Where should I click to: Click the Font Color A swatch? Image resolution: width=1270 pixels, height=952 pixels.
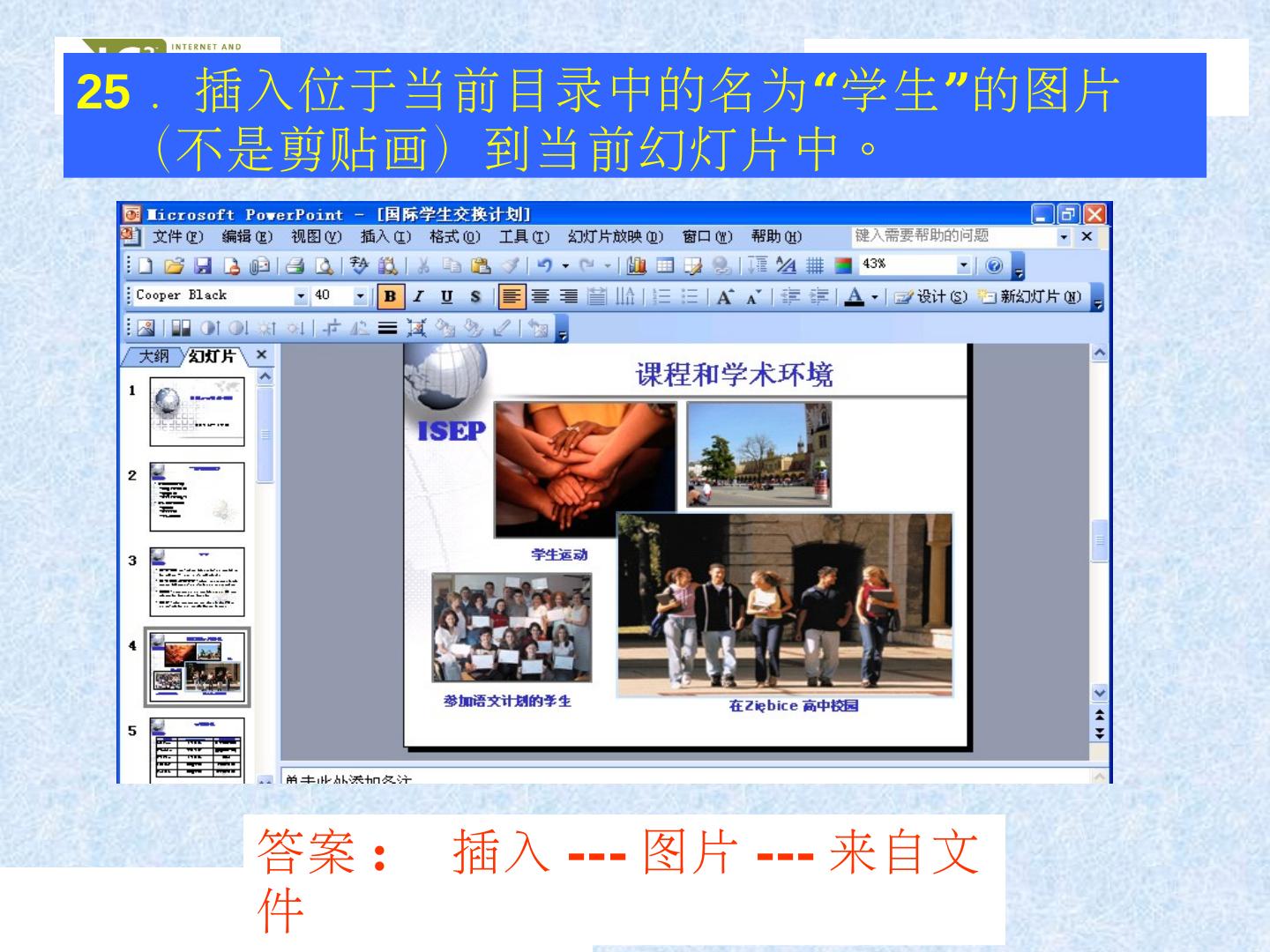[x=854, y=297]
